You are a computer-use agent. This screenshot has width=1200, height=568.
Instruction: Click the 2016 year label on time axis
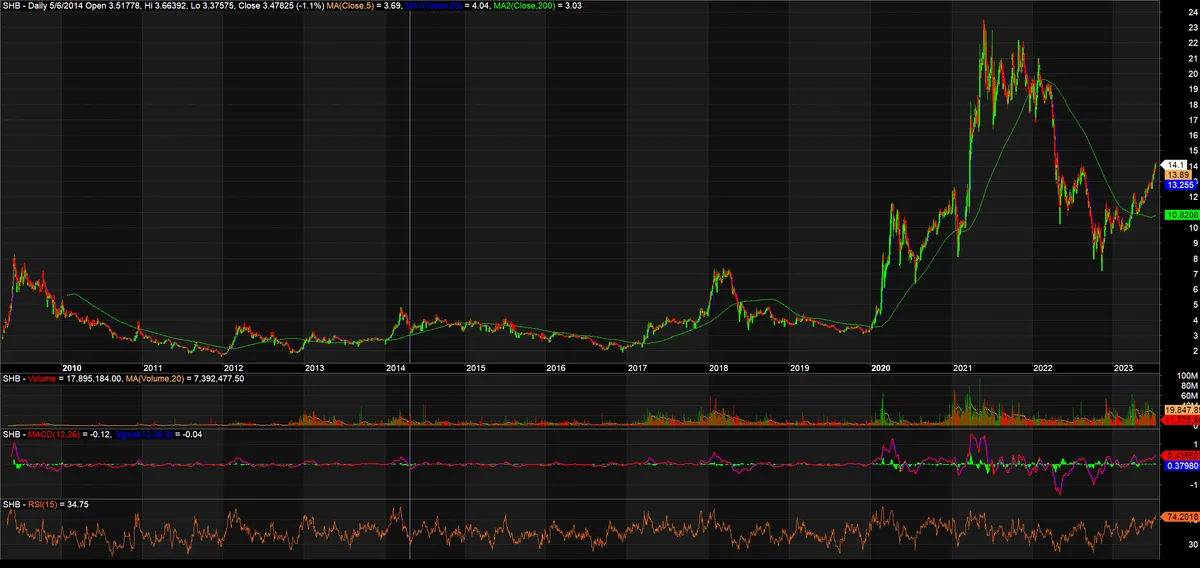click(x=556, y=368)
